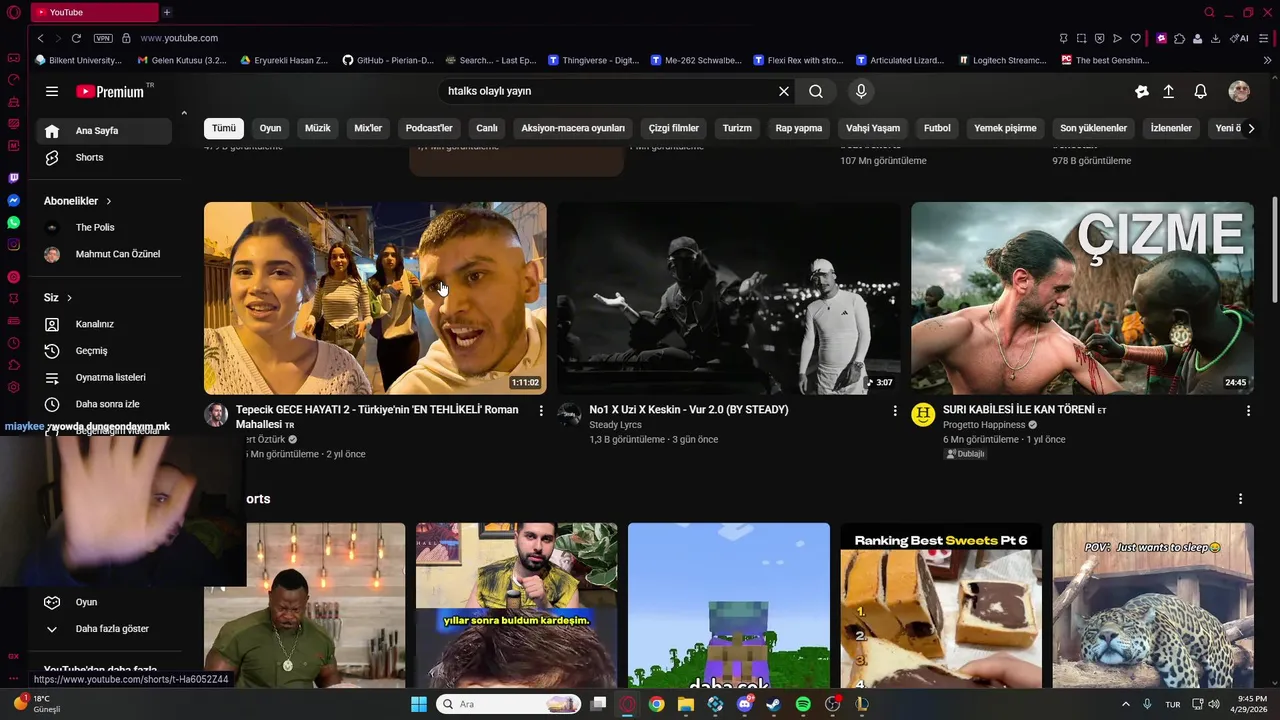Open the GitHub - Pierian bookmark
Screen dimensions: 1280x720
pyautogui.click(x=388, y=60)
